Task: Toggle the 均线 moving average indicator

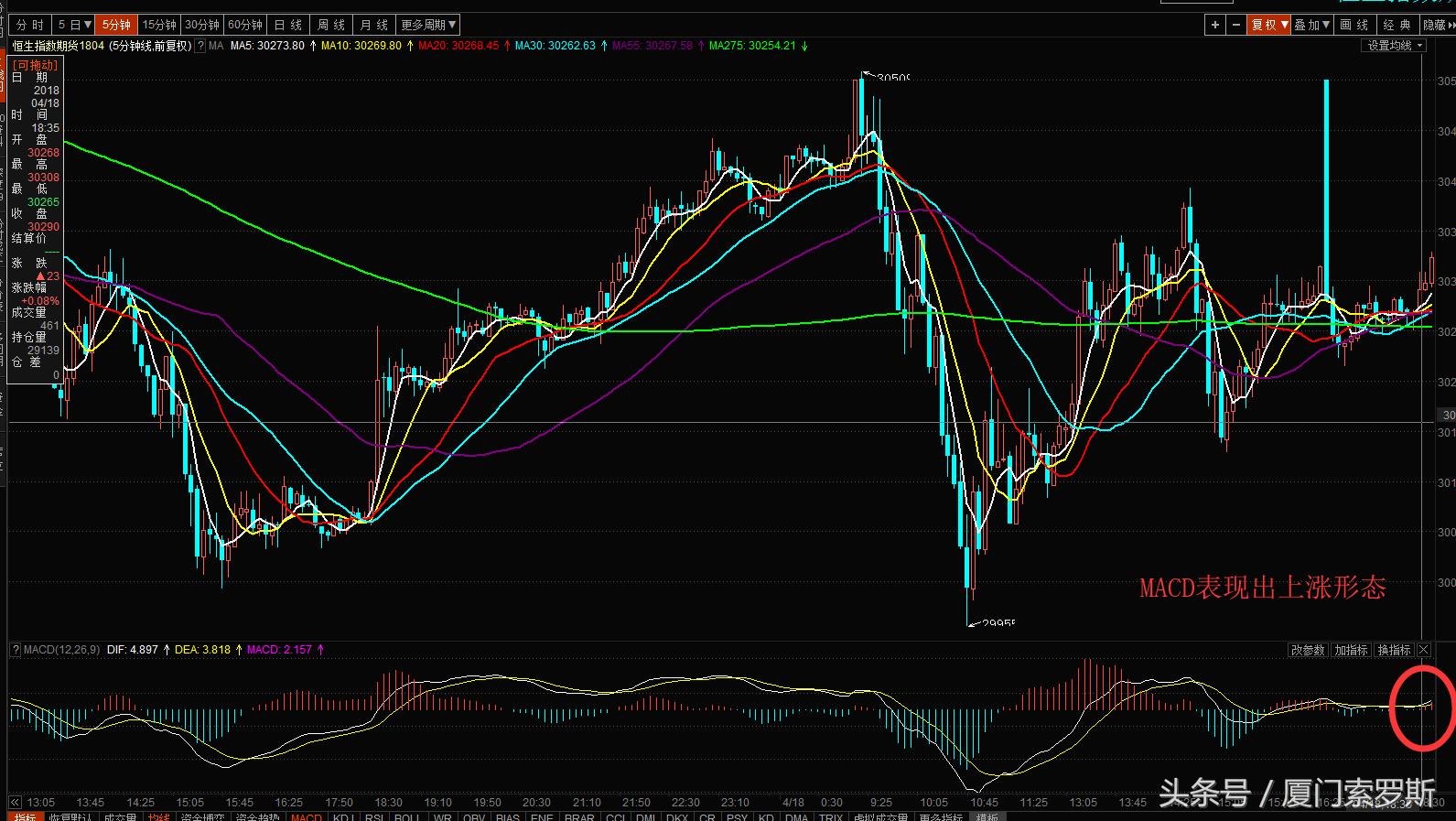Action: point(159,816)
